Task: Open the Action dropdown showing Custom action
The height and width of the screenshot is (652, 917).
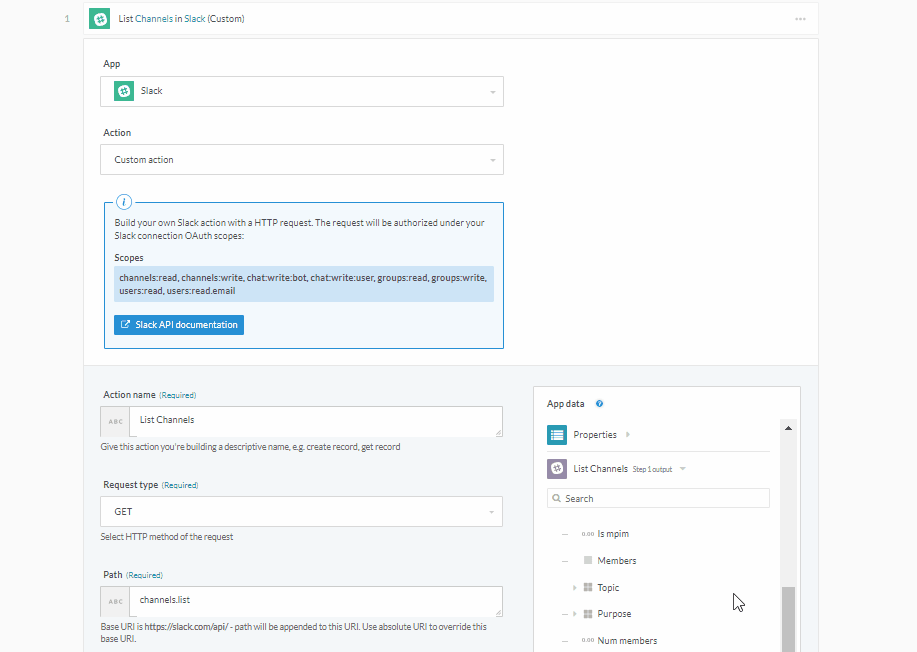Action: pos(491,159)
